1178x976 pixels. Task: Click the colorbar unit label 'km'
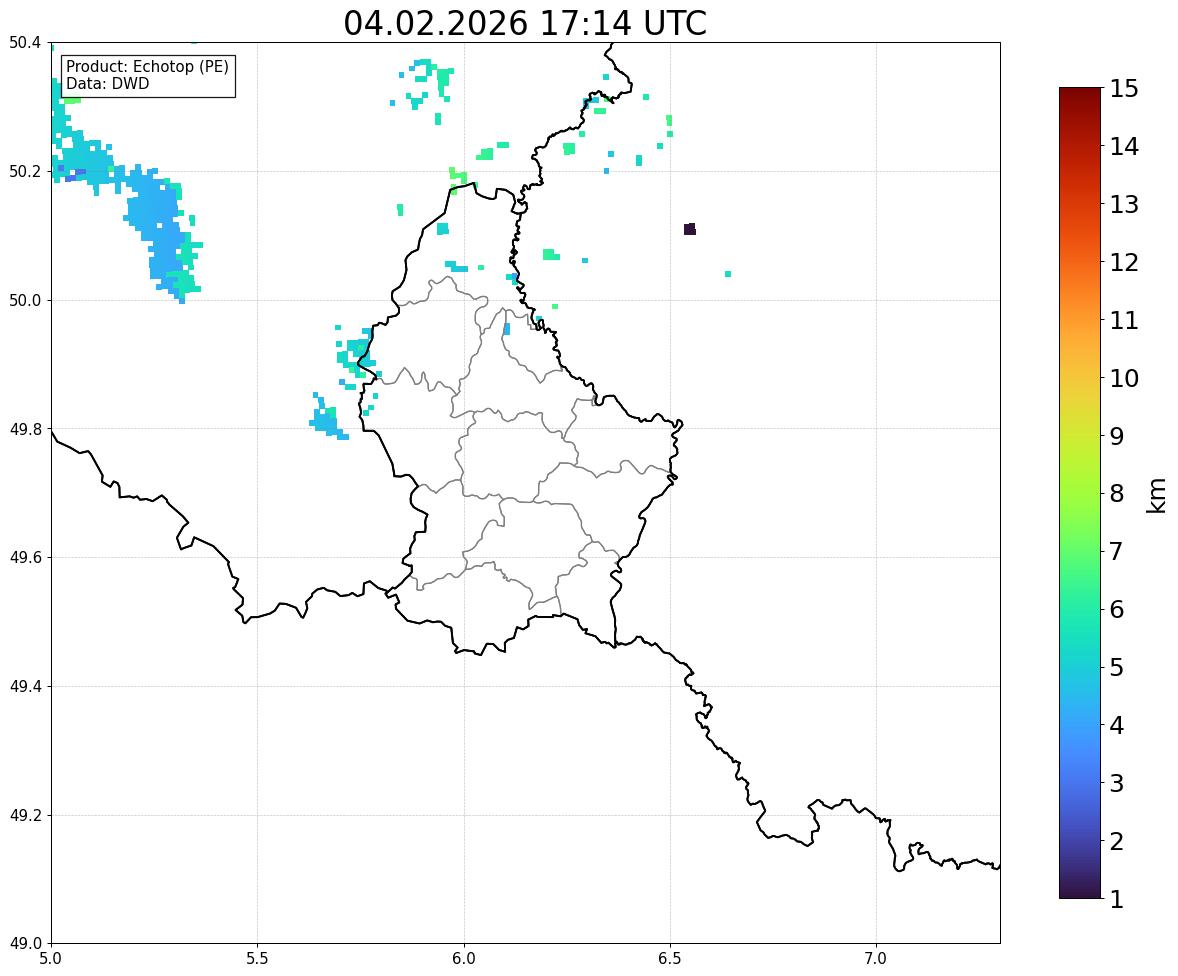point(1156,496)
